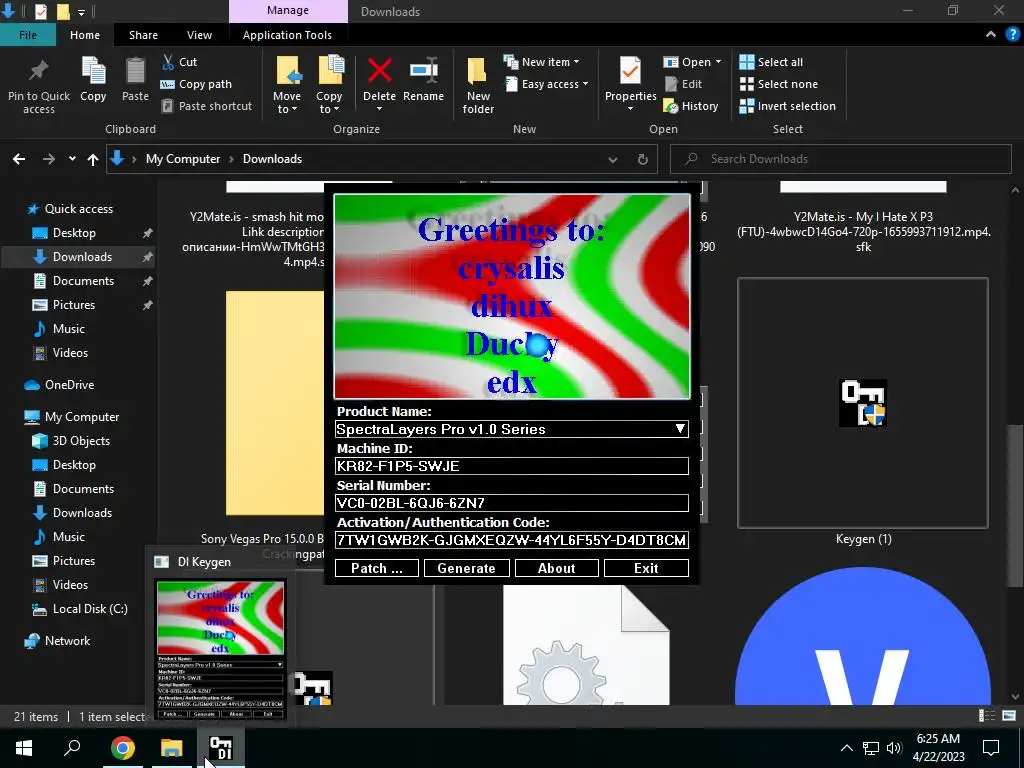1024x768 pixels.
Task: Switch to the View ribbon tab
Action: (x=199, y=35)
